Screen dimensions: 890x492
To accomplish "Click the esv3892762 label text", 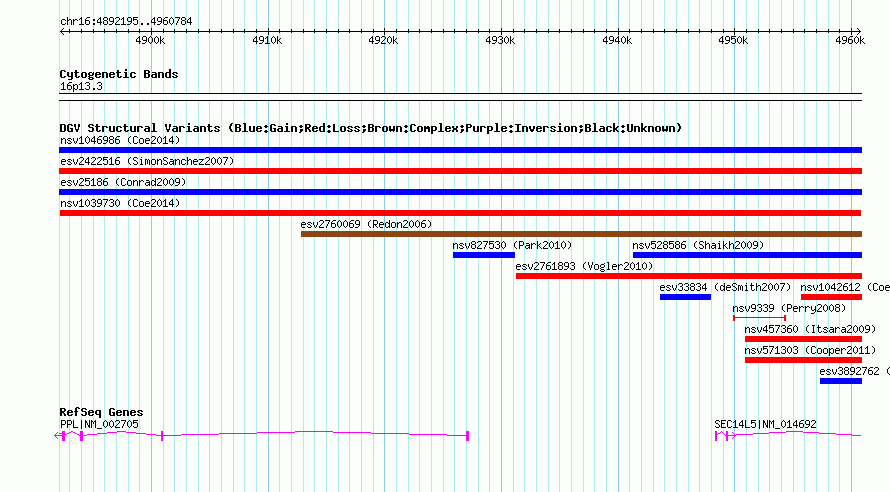I will click(x=854, y=371).
